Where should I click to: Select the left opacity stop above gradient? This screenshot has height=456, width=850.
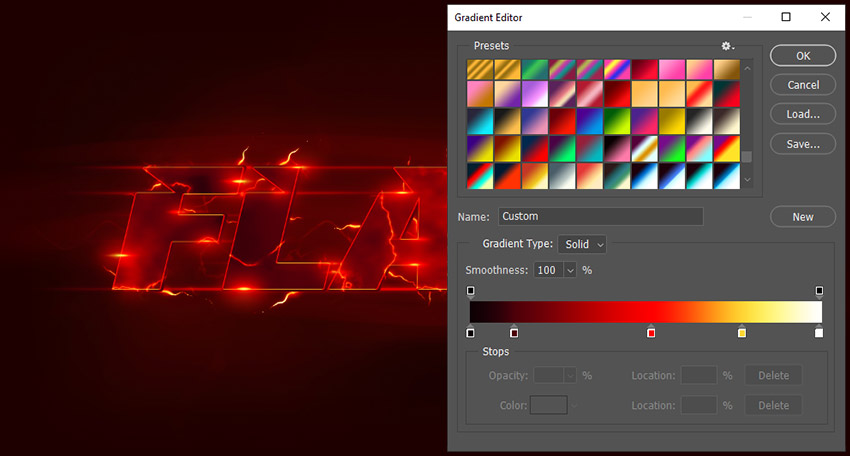coord(471,291)
